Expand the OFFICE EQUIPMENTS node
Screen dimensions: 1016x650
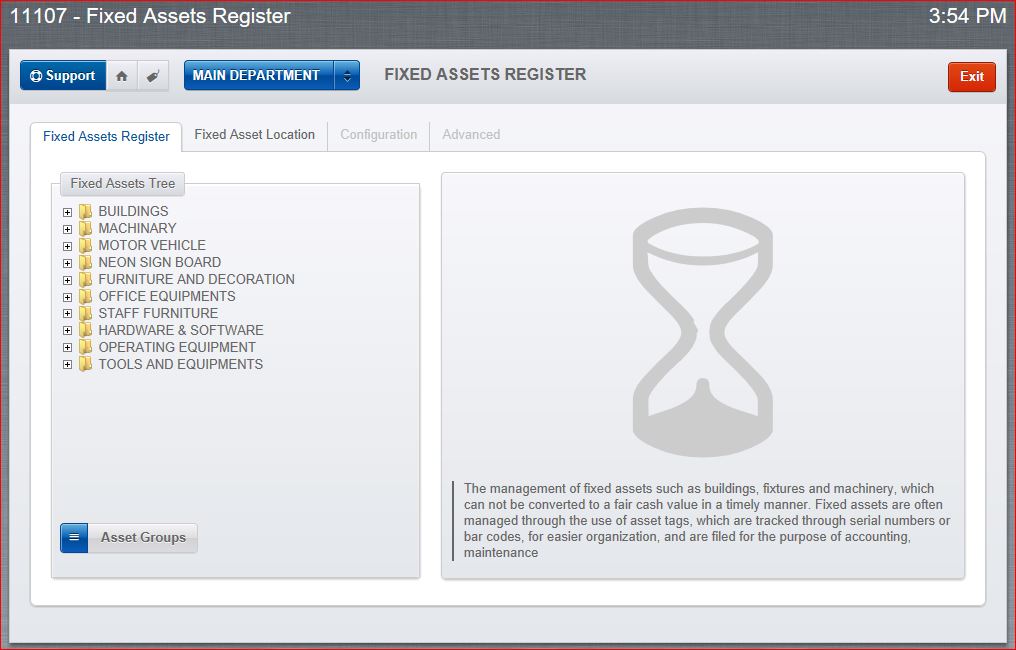point(67,297)
